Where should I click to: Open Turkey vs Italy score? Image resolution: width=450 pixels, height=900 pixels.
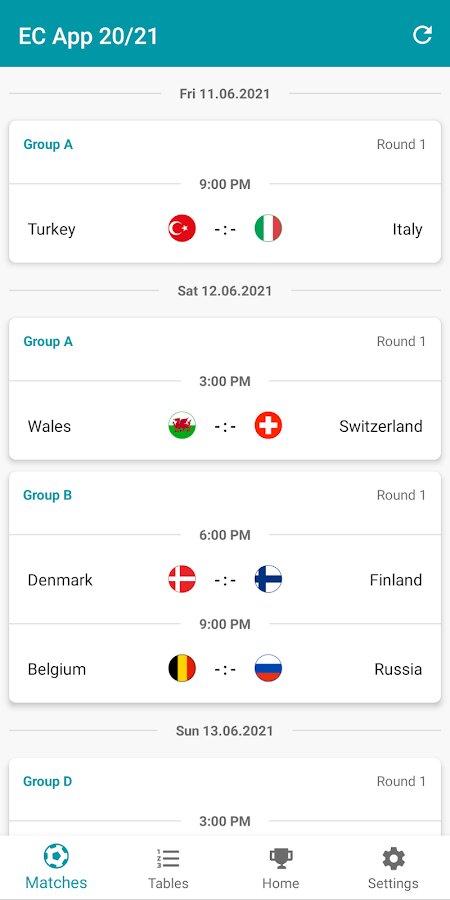pos(225,230)
